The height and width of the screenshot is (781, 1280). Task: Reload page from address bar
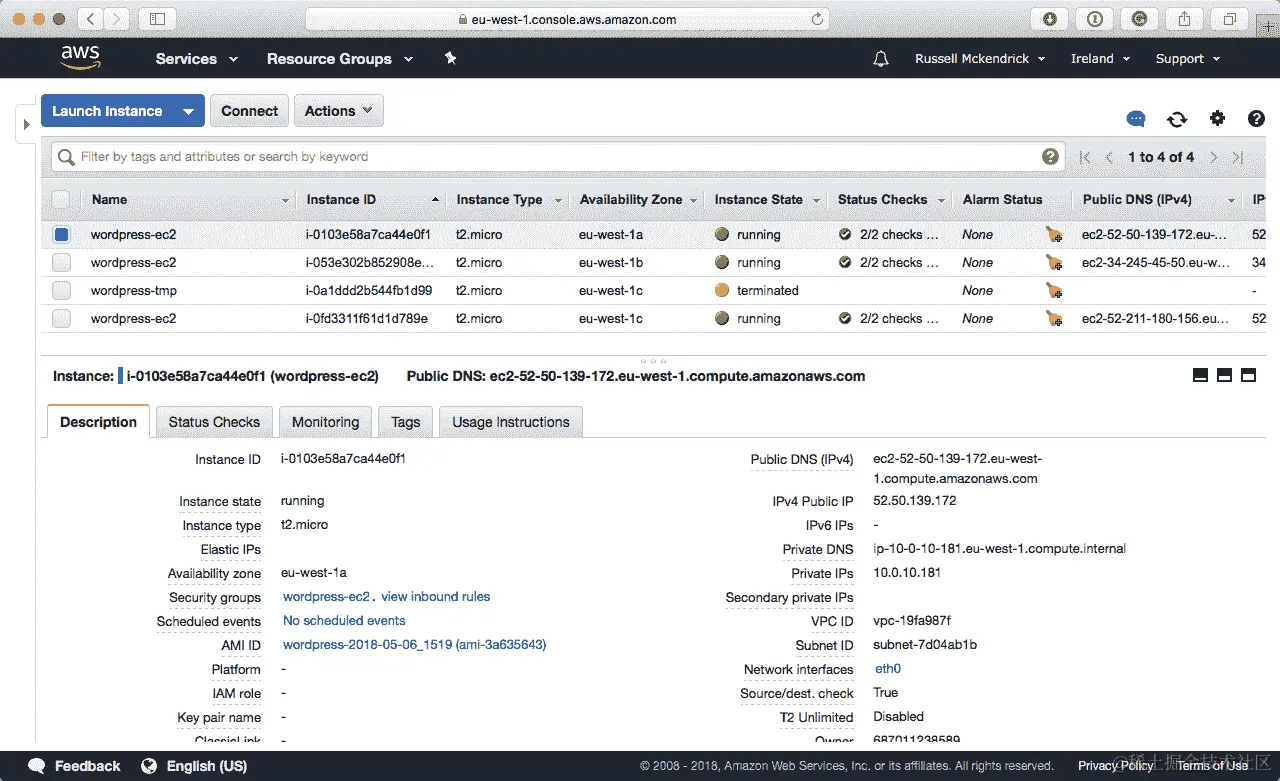[x=817, y=19]
